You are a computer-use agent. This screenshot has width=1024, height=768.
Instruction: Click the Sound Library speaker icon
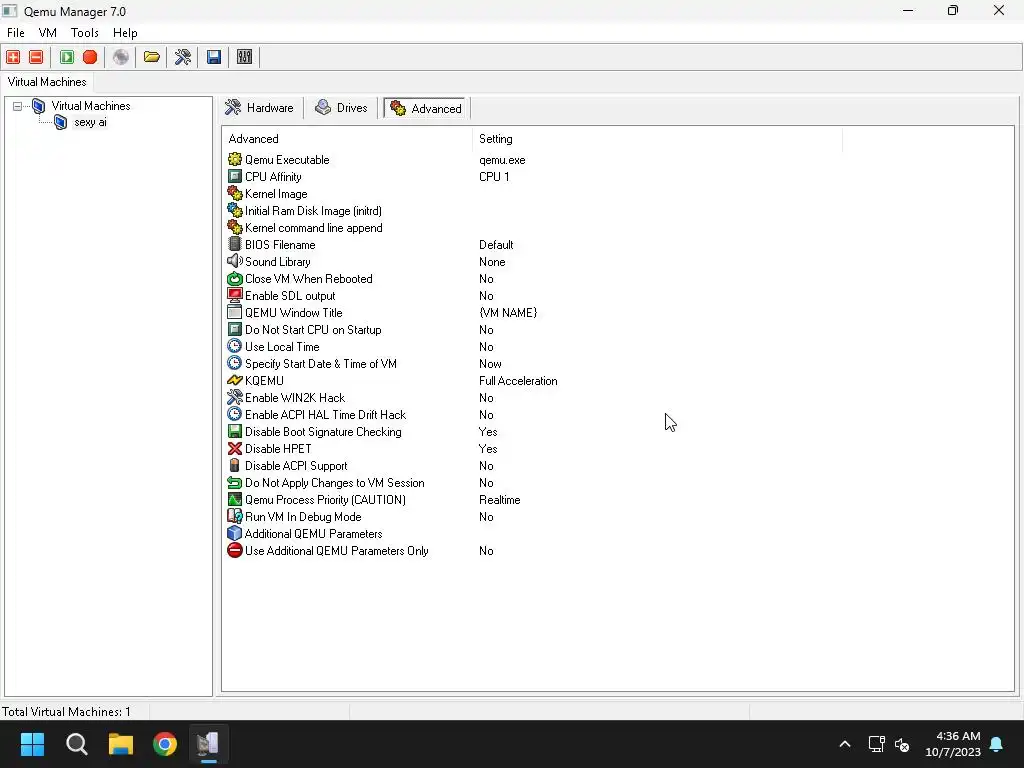234,261
